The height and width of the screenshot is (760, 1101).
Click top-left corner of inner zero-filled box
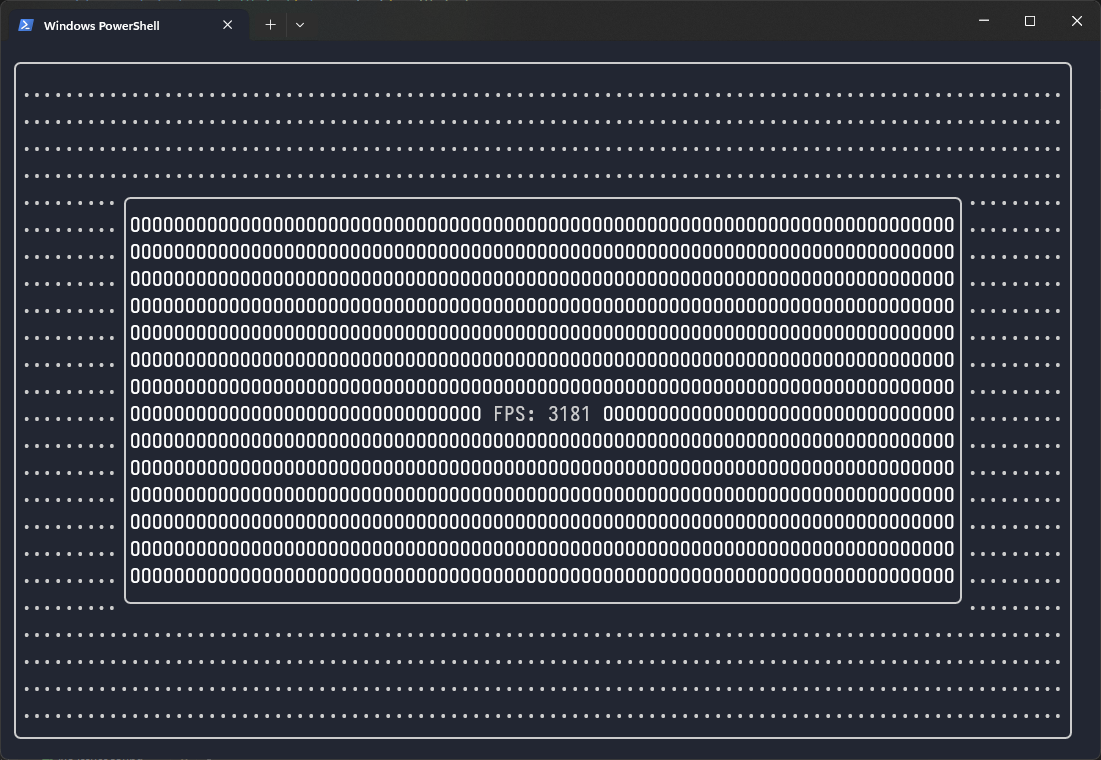pos(126,200)
